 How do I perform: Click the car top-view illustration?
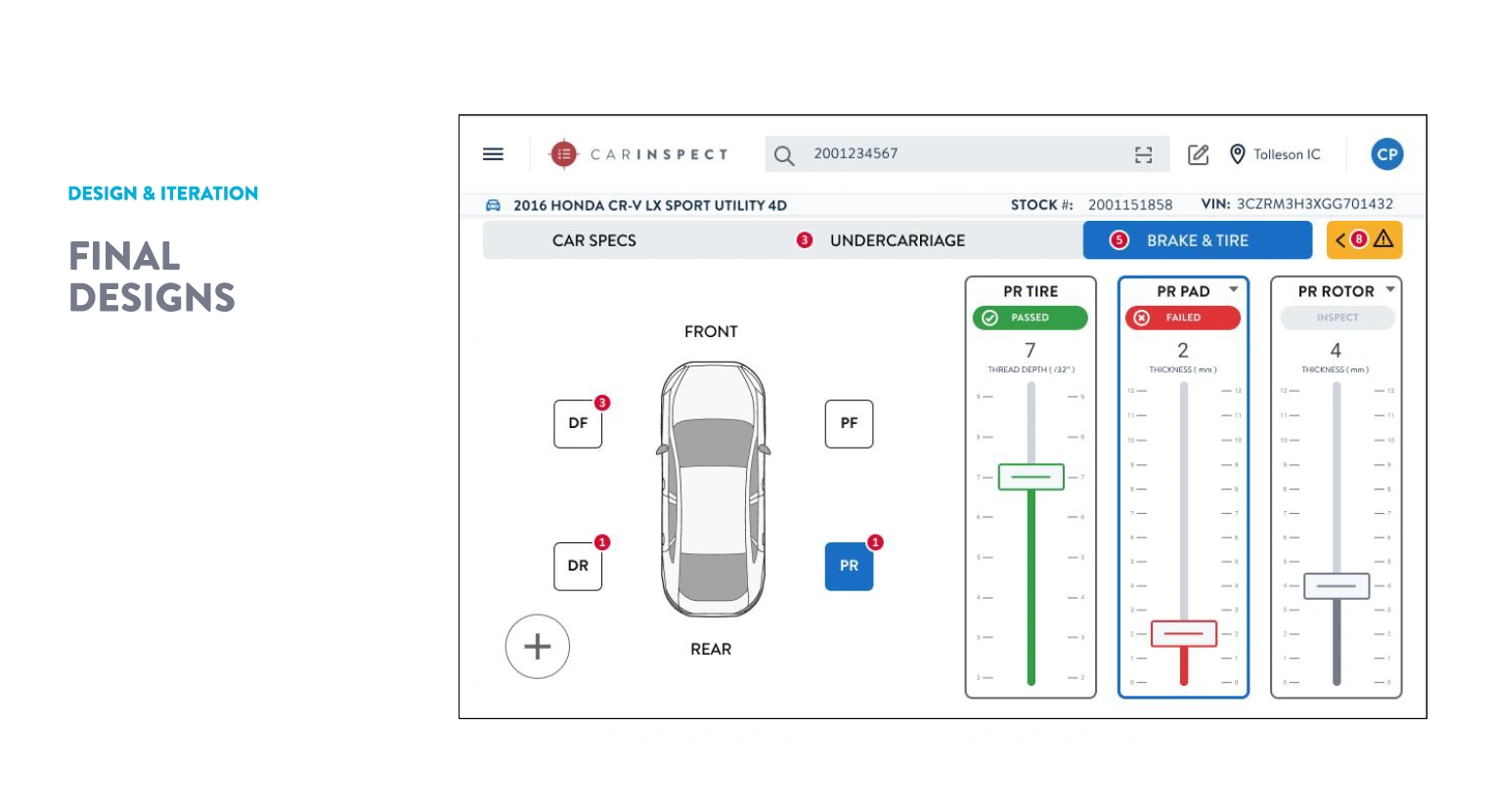click(713, 490)
